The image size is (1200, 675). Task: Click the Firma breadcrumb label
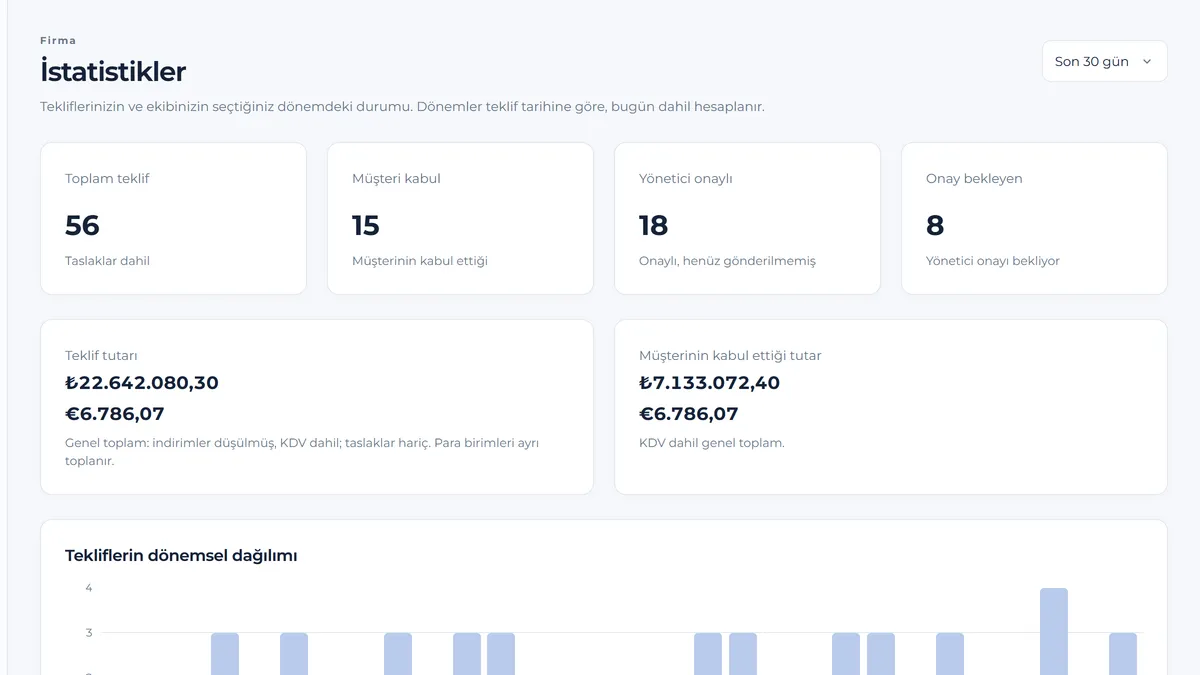[58, 41]
